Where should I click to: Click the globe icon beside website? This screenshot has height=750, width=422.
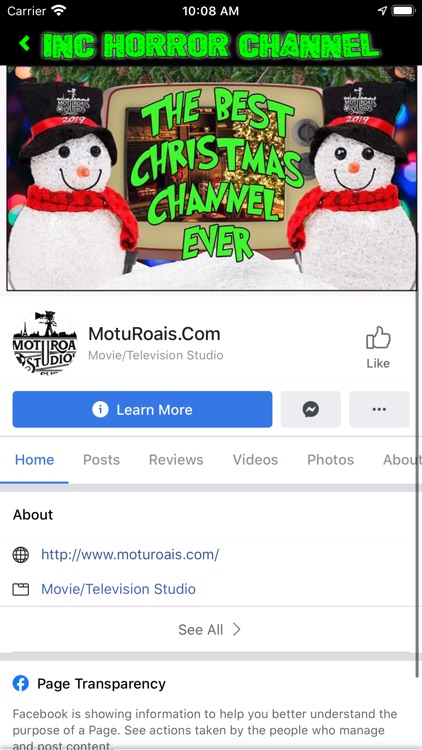[x=21, y=555]
